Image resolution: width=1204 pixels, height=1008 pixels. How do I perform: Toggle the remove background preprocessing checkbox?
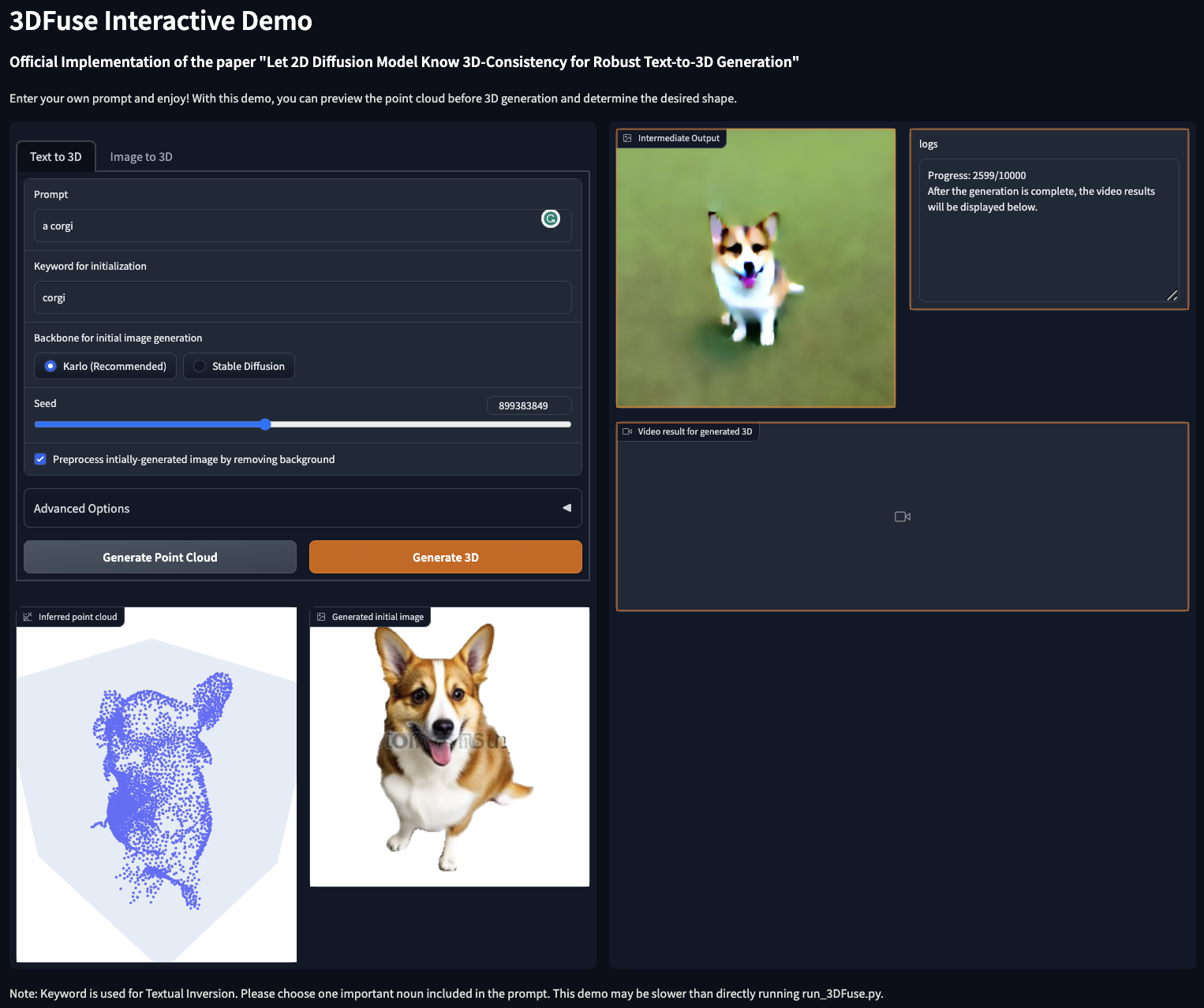click(x=40, y=459)
